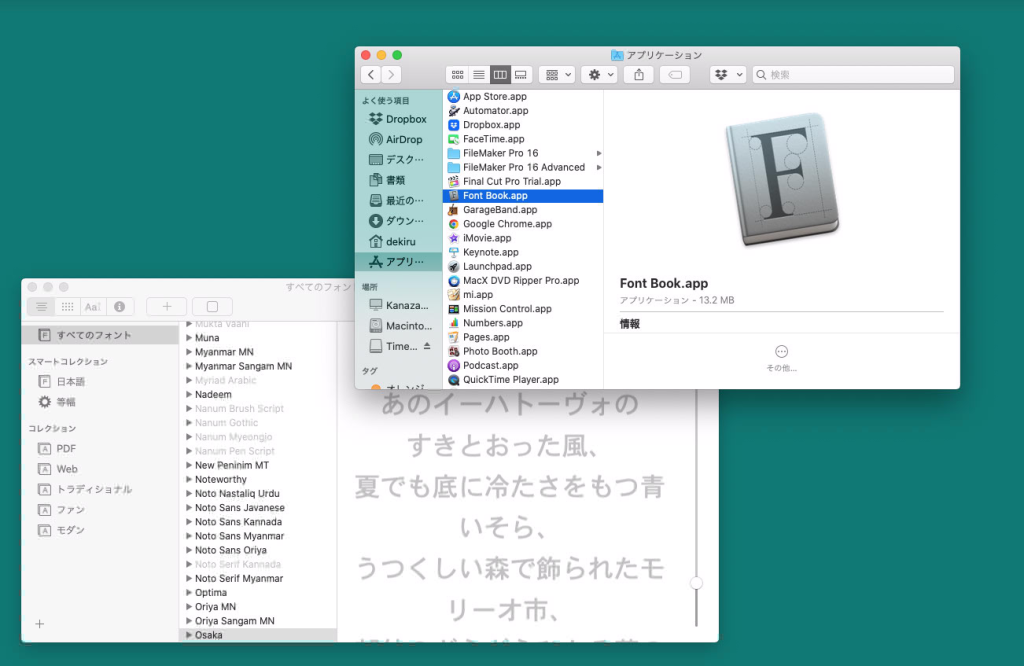Click the Edit Tags toolbar button
This screenshot has width=1024, height=666.
coord(675,75)
